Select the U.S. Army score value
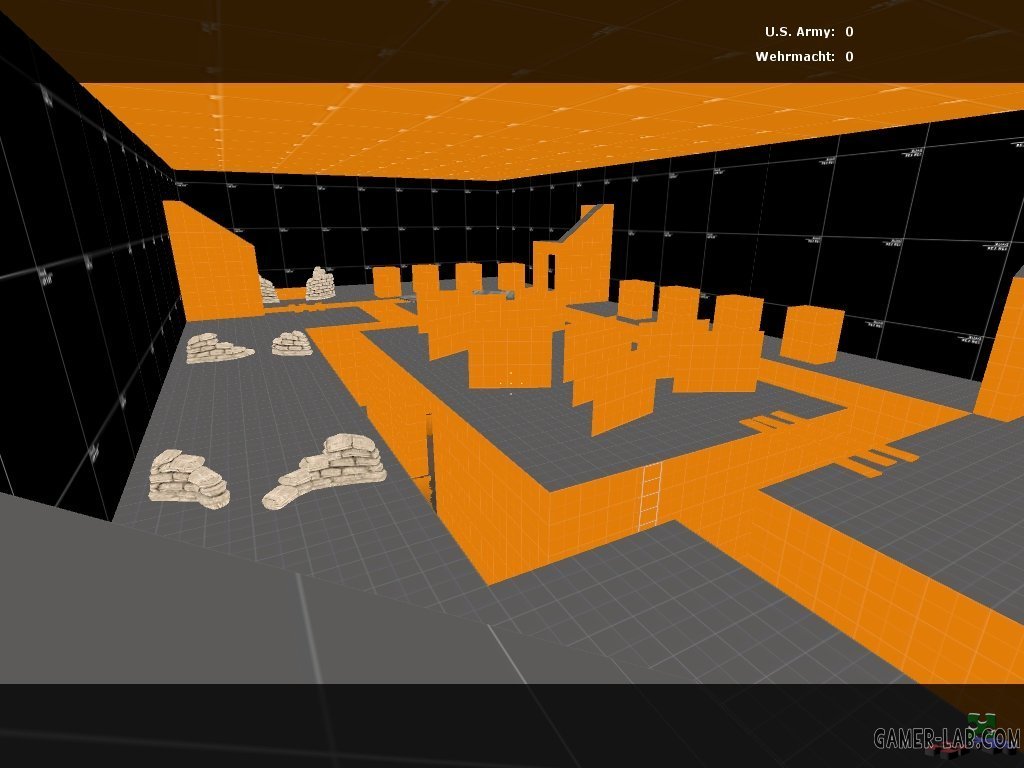 pos(849,32)
